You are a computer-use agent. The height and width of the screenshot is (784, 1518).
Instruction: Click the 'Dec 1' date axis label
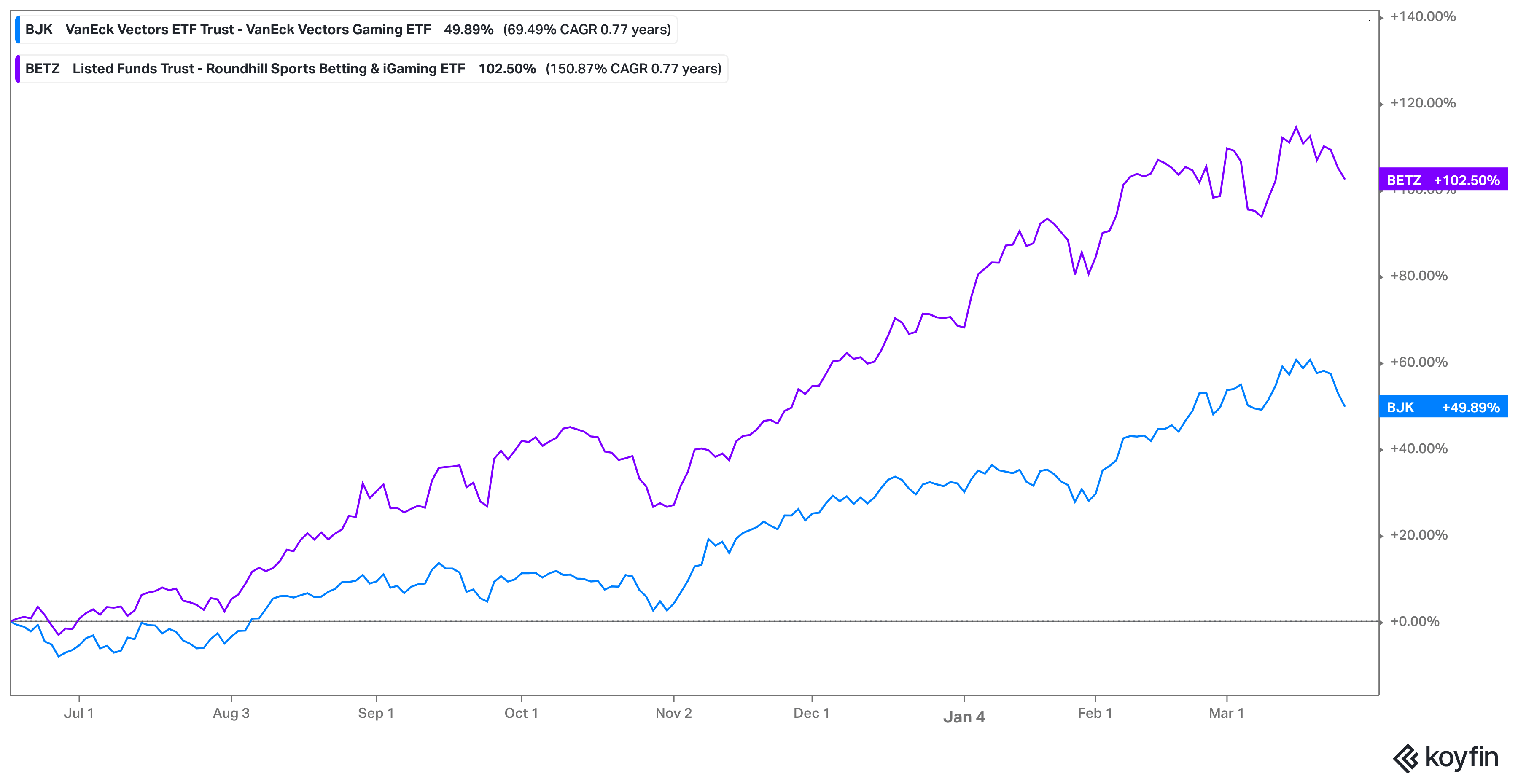pyautogui.click(x=811, y=713)
